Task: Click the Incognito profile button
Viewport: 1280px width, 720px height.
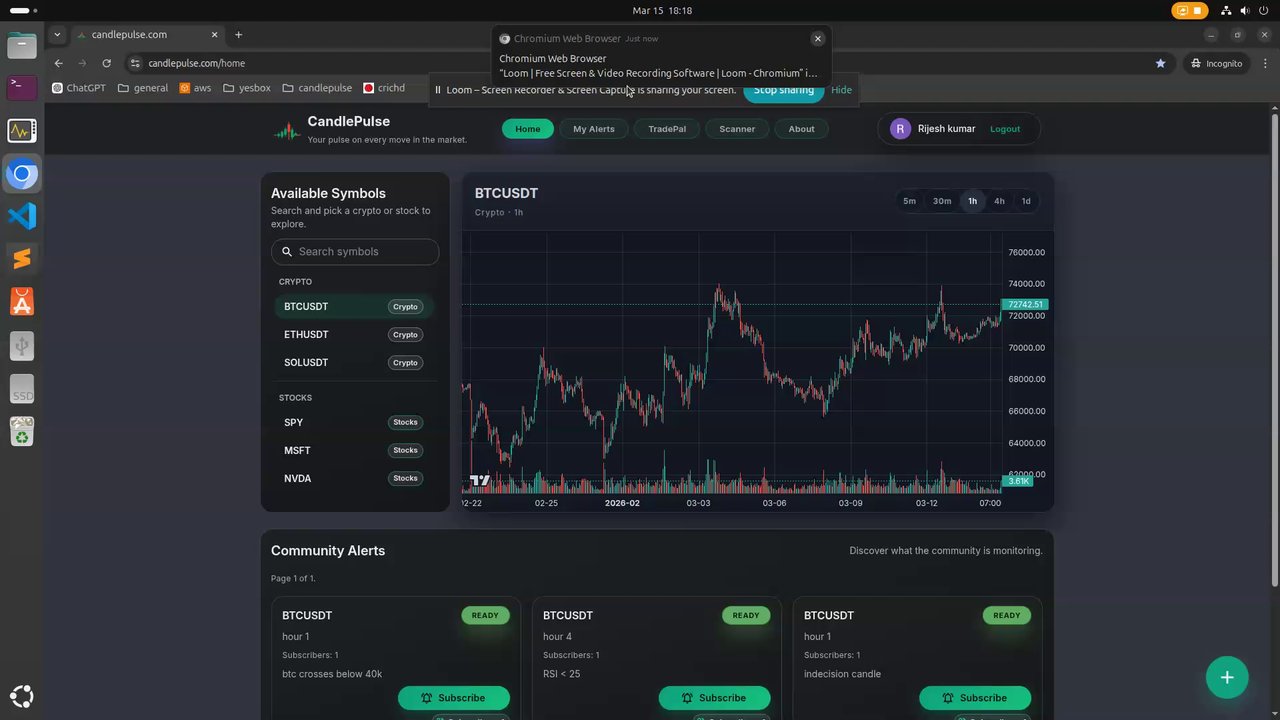Action: click(1216, 63)
